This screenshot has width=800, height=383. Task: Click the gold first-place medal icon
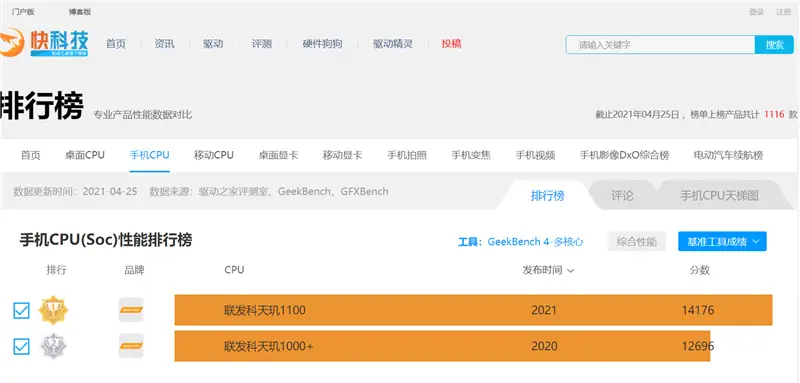53,310
